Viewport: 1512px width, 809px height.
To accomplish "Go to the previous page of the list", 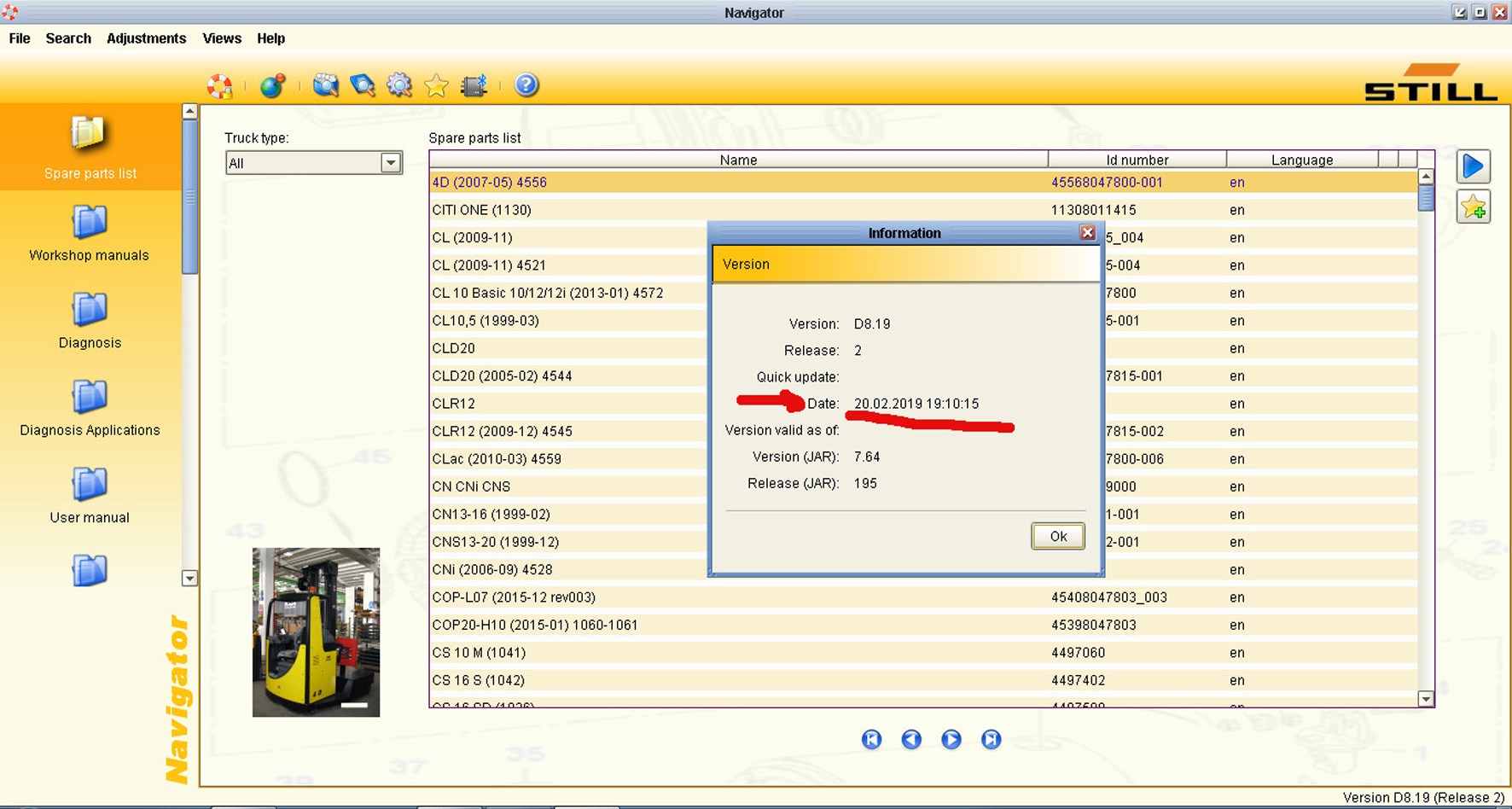I will pyautogui.click(x=911, y=739).
